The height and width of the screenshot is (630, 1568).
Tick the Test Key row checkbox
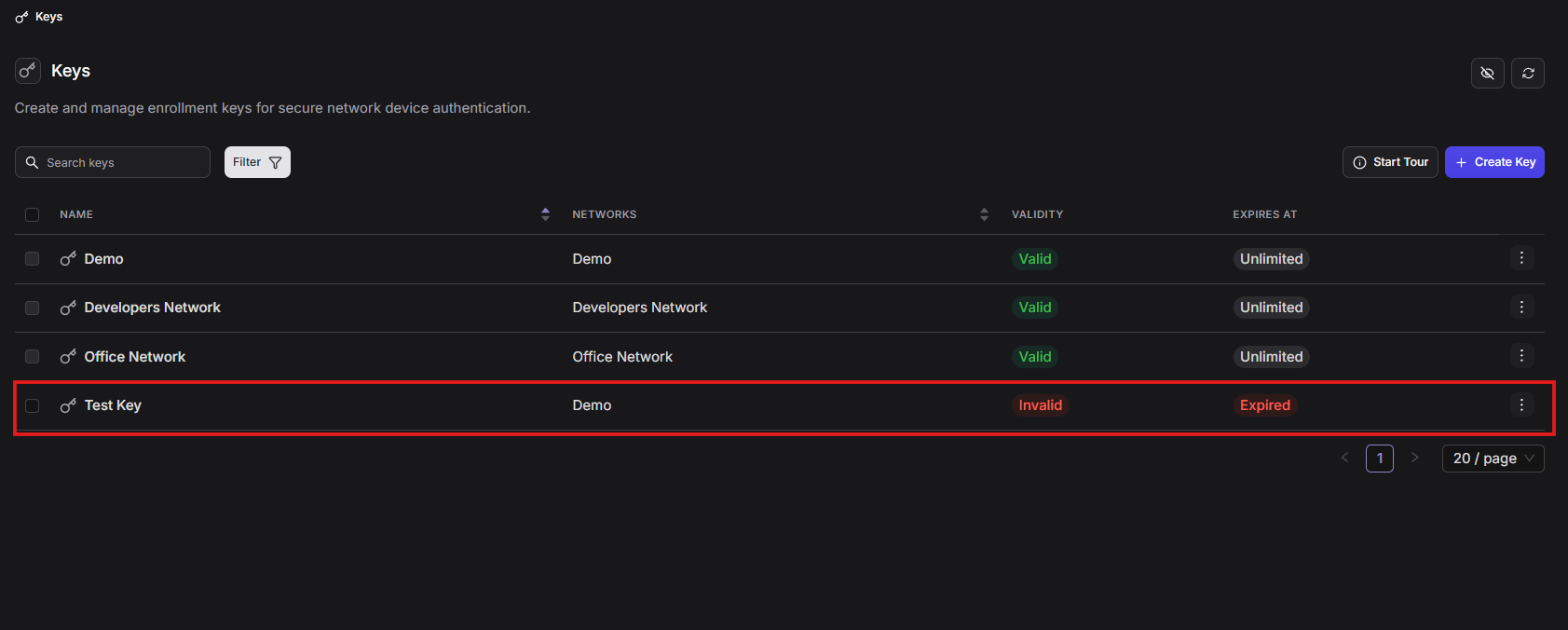pos(33,405)
